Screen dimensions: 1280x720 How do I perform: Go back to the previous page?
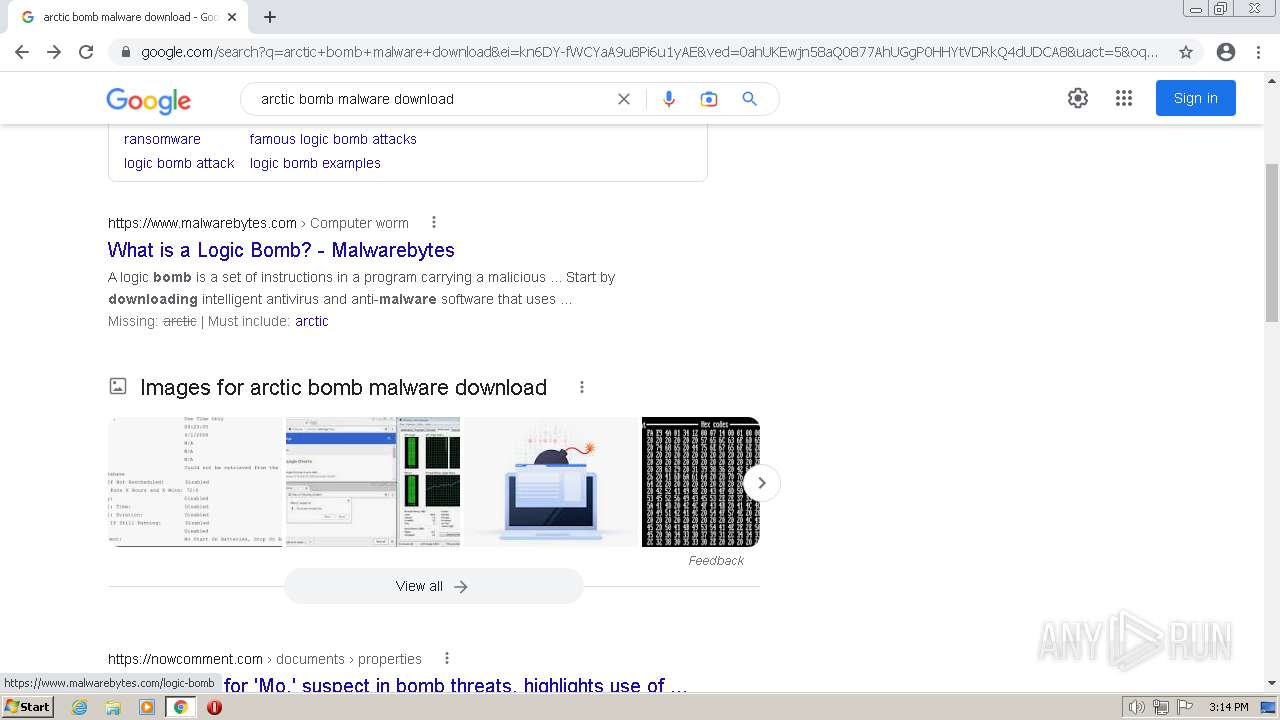(22, 52)
